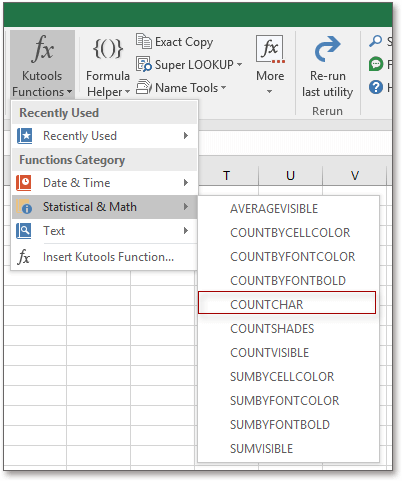
Task: Click the Statistical & Math info icon
Action: [x=24, y=207]
